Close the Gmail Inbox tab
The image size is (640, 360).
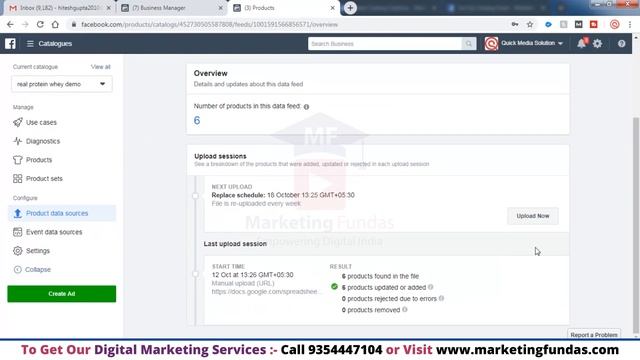tap(109, 8)
